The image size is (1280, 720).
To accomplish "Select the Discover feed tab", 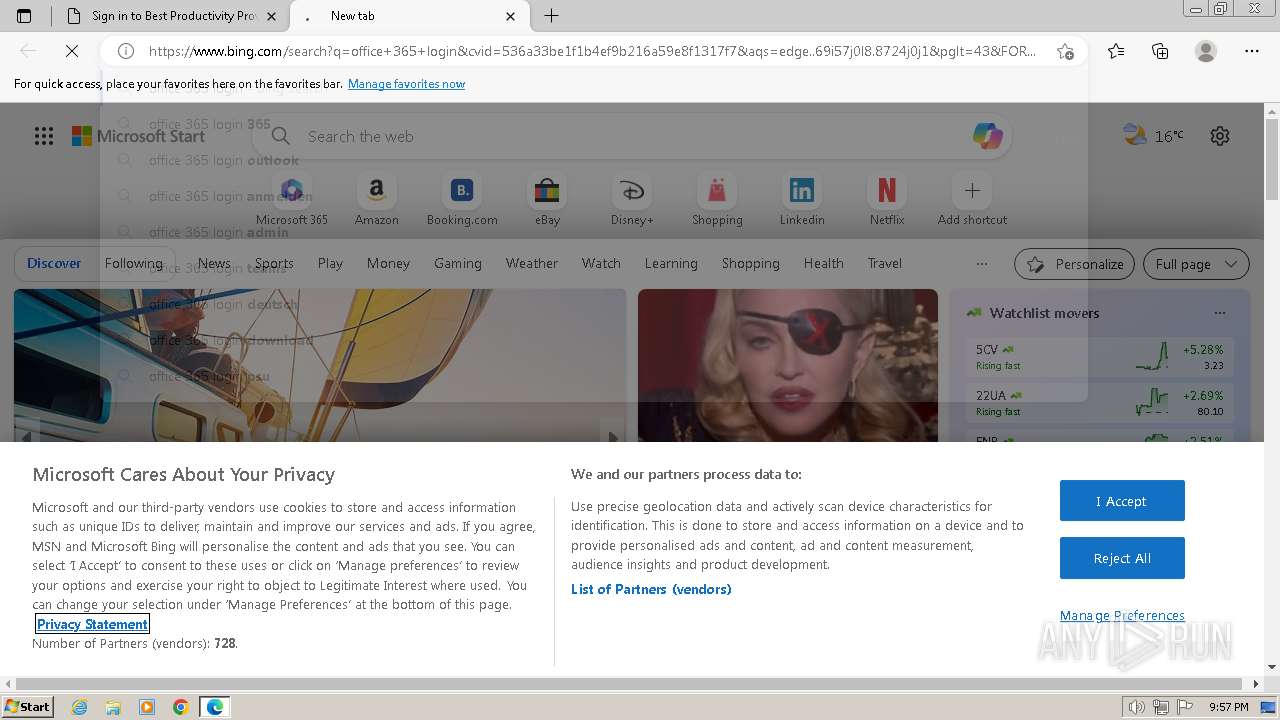I will tap(54, 264).
